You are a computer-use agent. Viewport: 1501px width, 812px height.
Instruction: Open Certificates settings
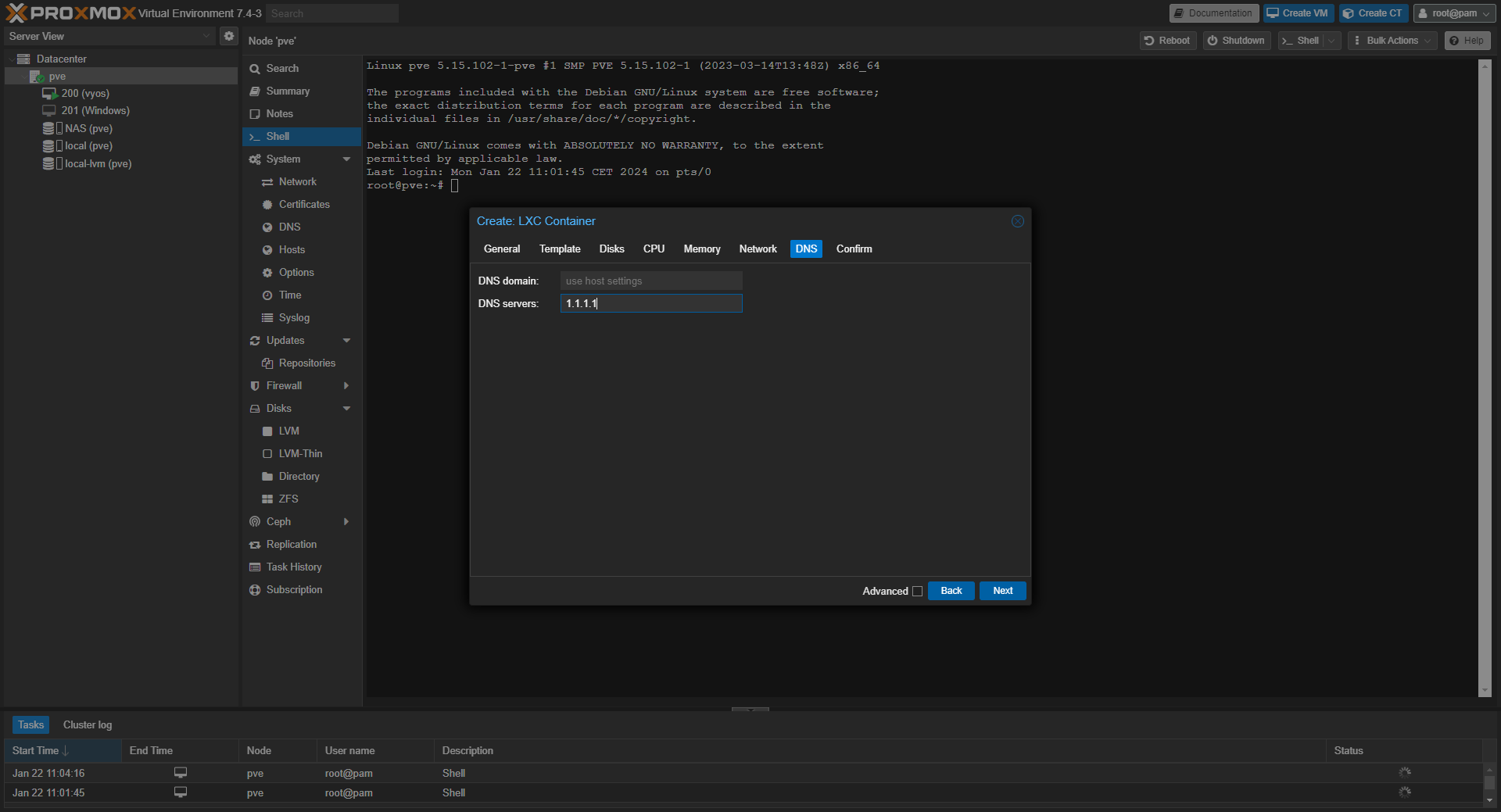coord(302,204)
